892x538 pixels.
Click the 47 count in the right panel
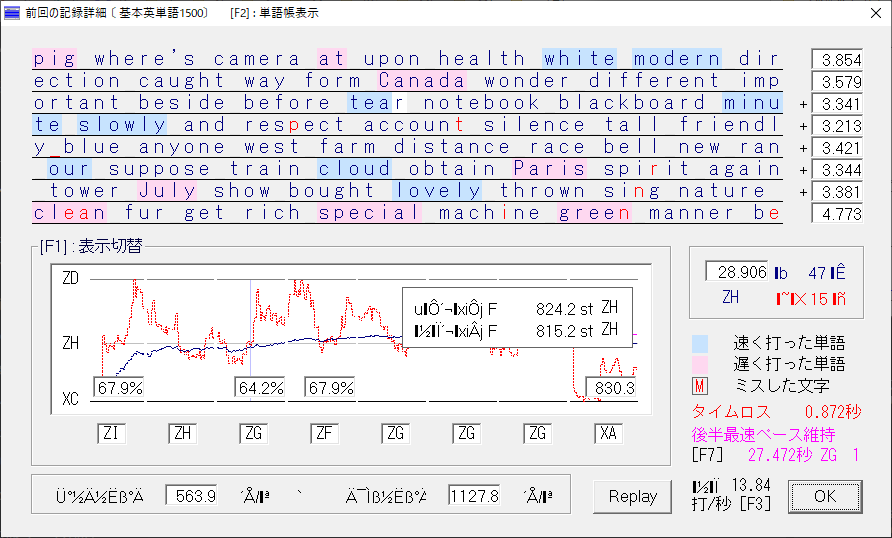tap(817, 273)
